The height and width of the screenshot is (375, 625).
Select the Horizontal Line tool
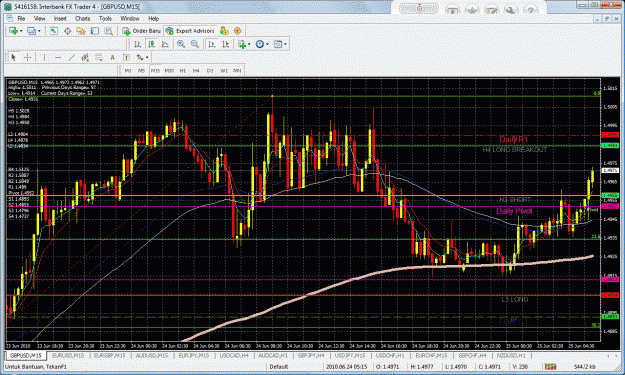pyautogui.click(x=58, y=57)
